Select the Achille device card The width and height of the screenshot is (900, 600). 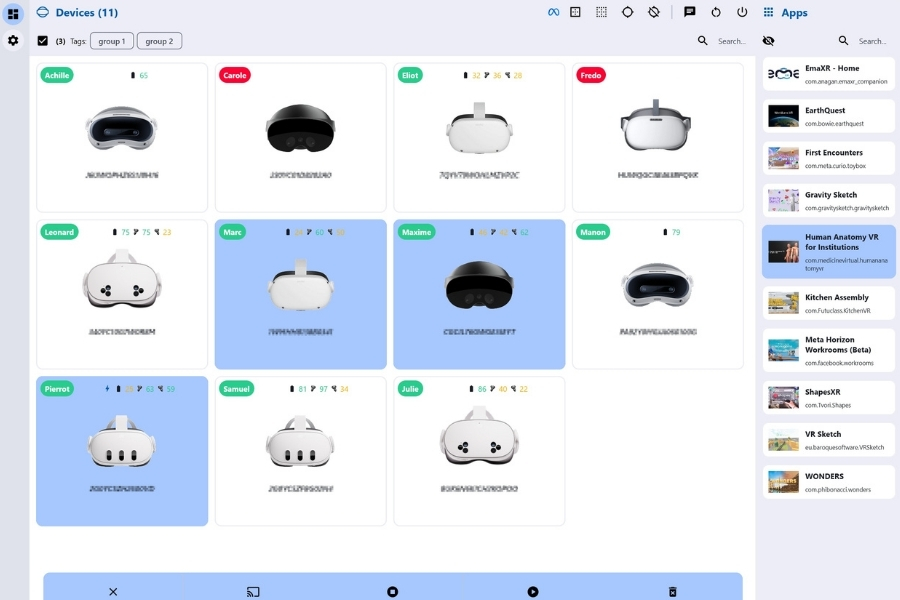click(122, 138)
